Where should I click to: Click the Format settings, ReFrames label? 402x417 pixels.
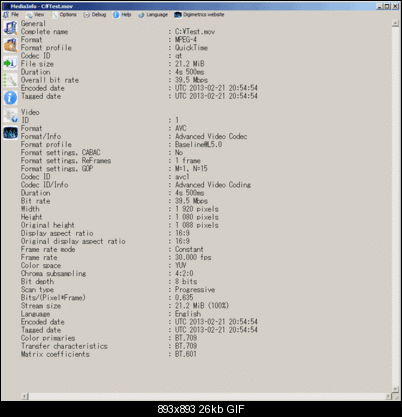click(x=66, y=161)
